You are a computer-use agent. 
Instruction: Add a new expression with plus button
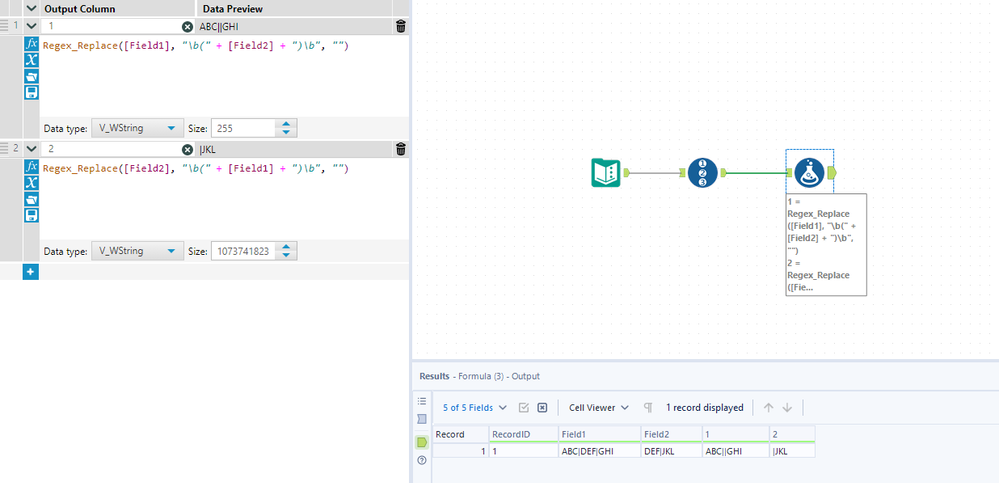(x=31, y=272)
